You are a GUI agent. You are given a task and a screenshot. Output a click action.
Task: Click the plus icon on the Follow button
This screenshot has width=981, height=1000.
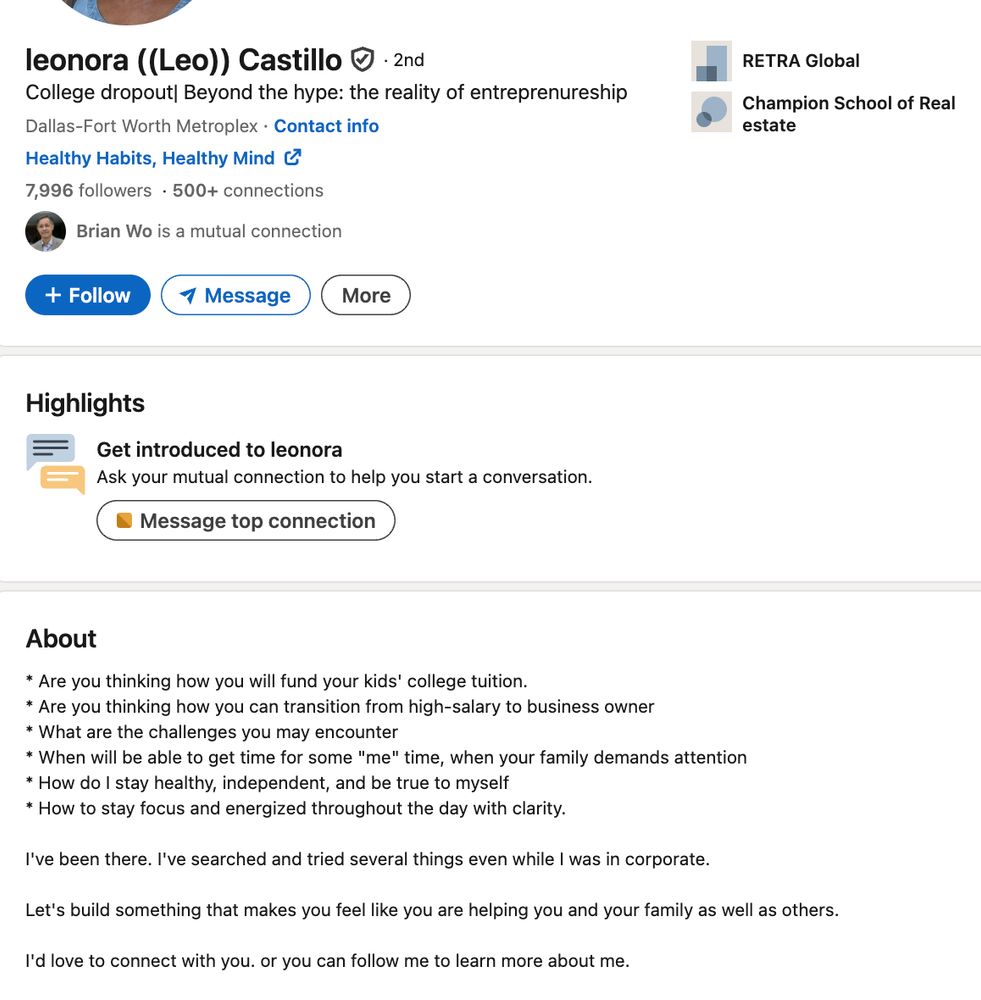pos(53,295)
